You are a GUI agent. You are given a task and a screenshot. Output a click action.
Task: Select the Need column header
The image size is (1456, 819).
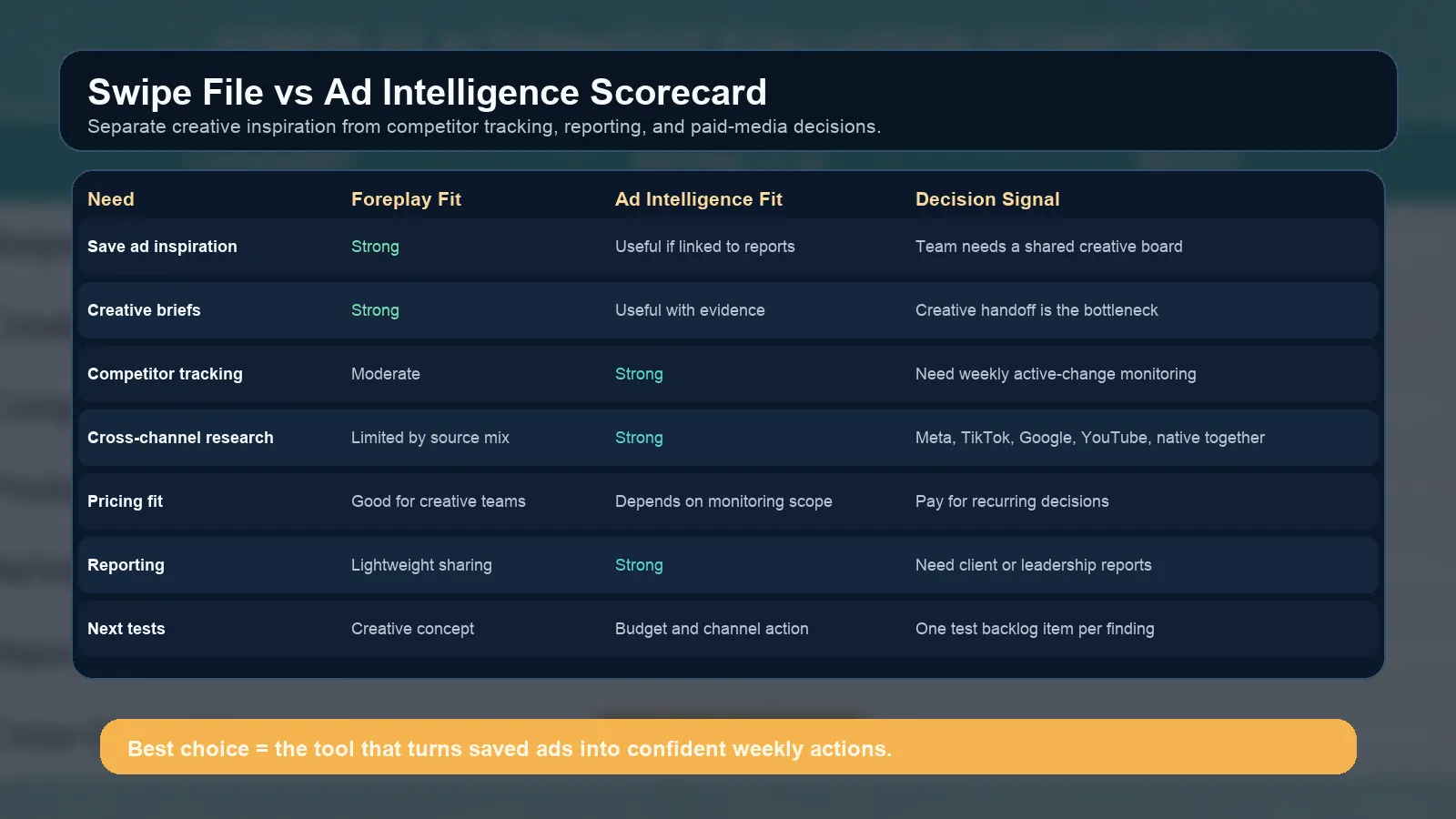pos(111,199)
